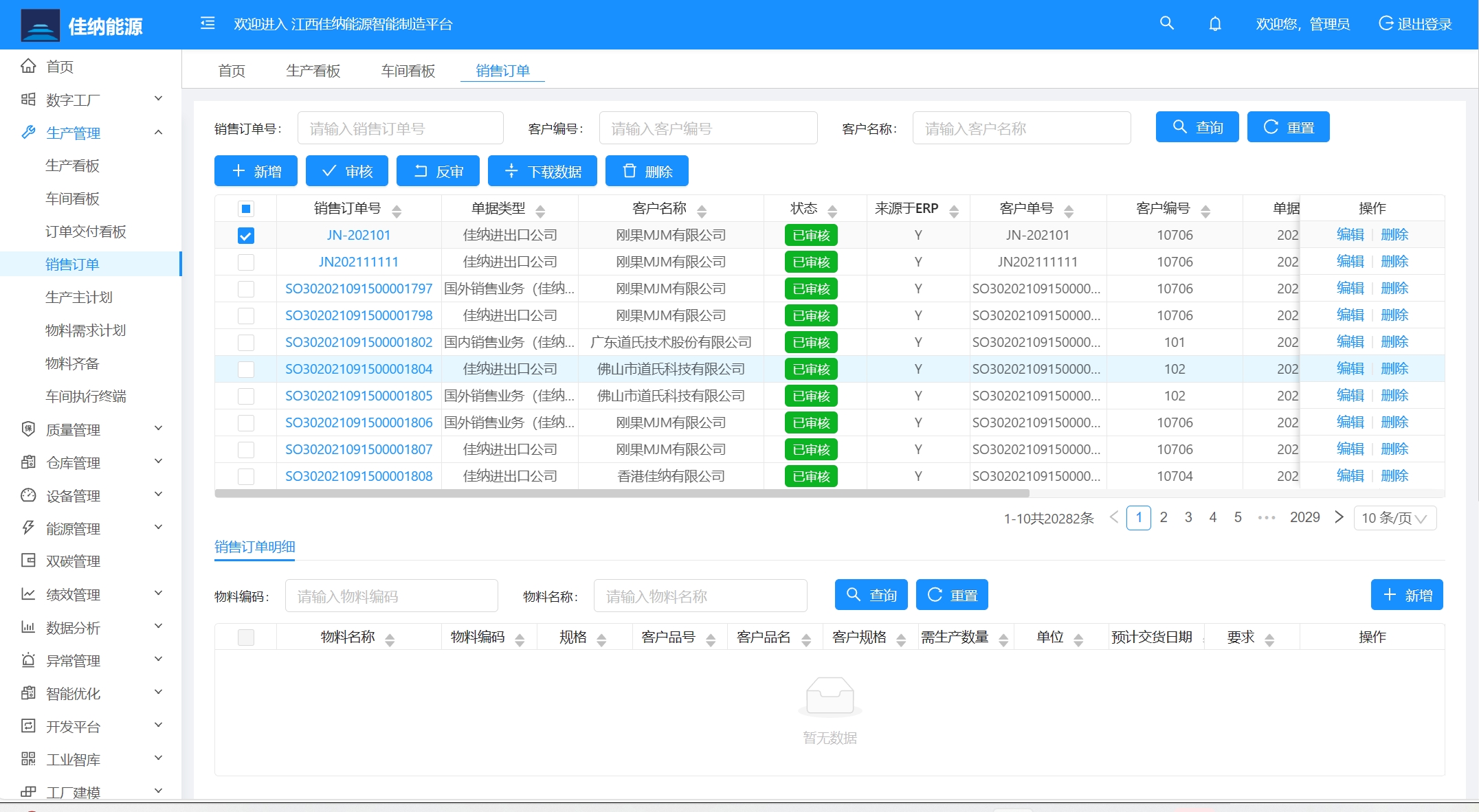Sort by 物料编码 column in detail table
This screenshot has height=812, width=1479.
pyautogui.click(x=520, y=640)
